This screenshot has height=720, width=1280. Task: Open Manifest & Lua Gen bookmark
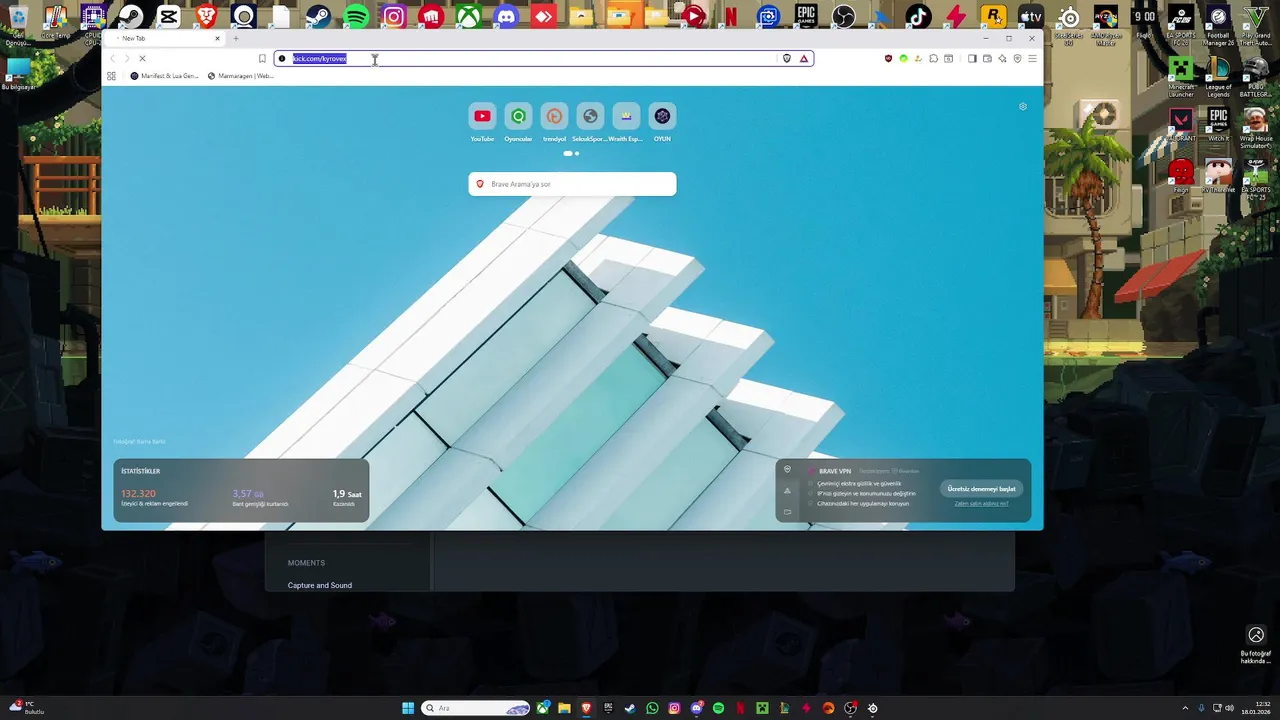pyautogui.click(x=165, y=76)
